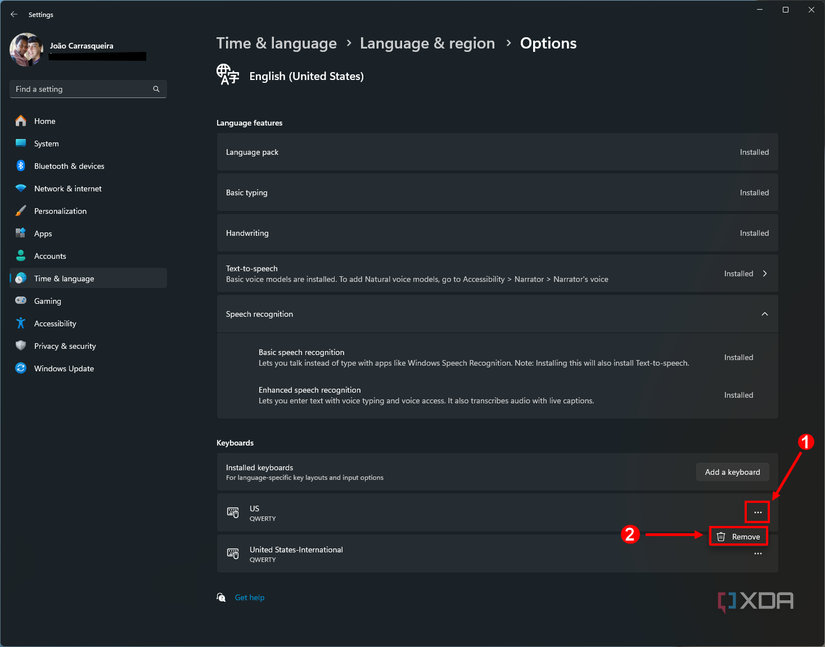Viewport: 825px width, 647px height.
Task: Click the Privacy & security shield icon
Action: coord(20,346)
